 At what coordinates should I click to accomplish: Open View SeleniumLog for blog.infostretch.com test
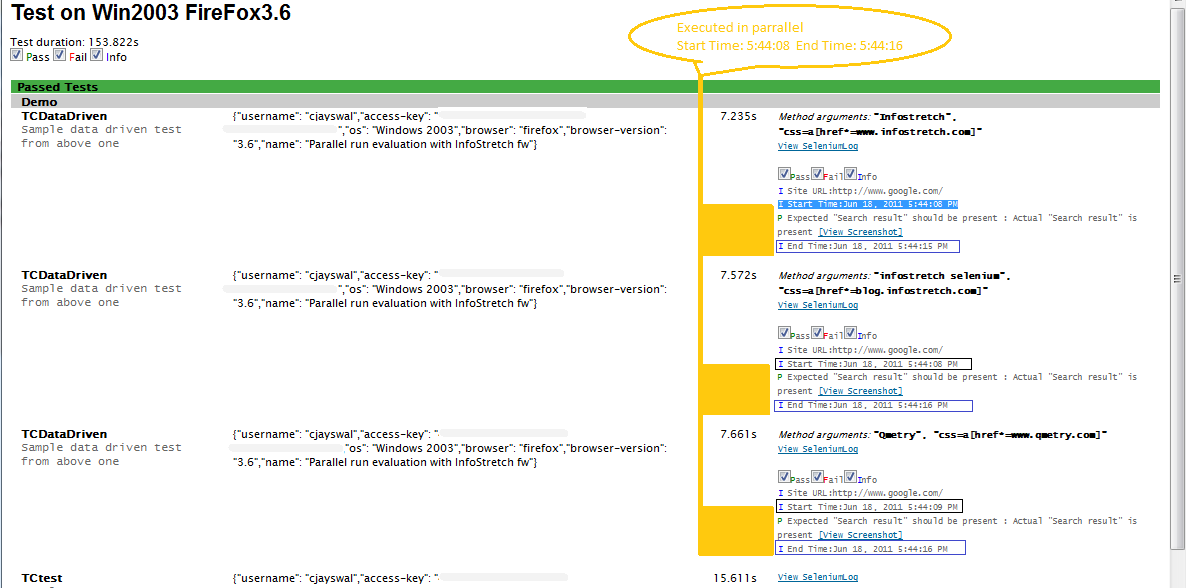pyautogui.click(x=817, y=305)
